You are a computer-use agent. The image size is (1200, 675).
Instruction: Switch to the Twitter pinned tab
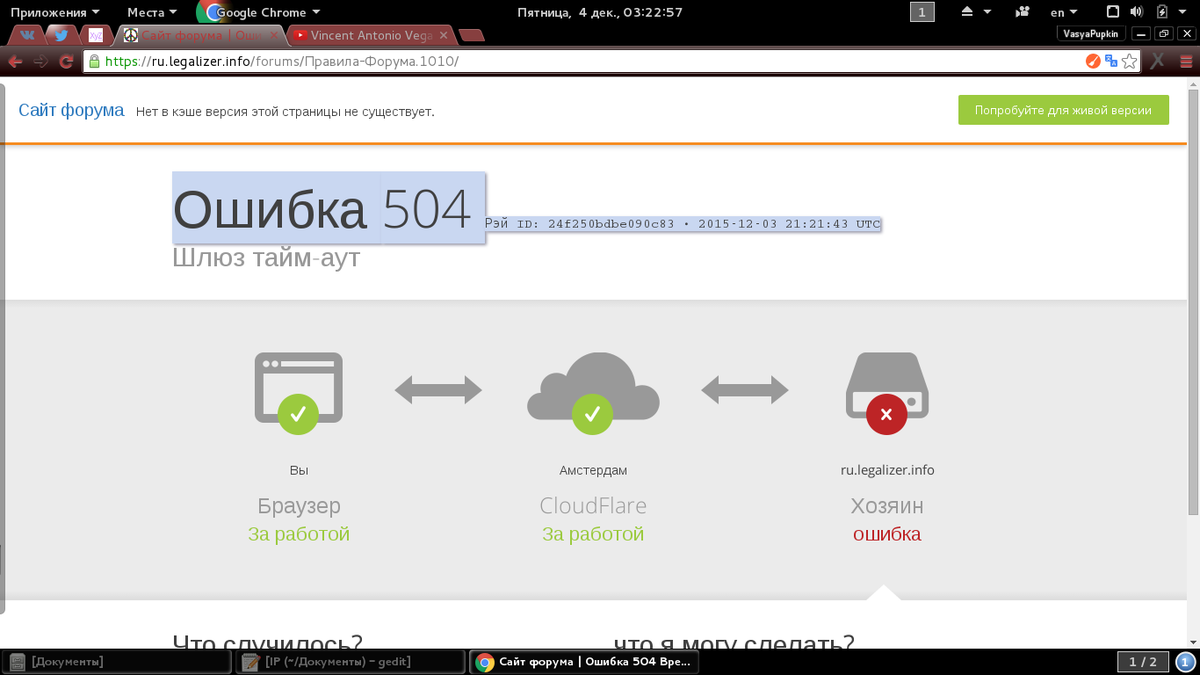[x=61, y=35]
